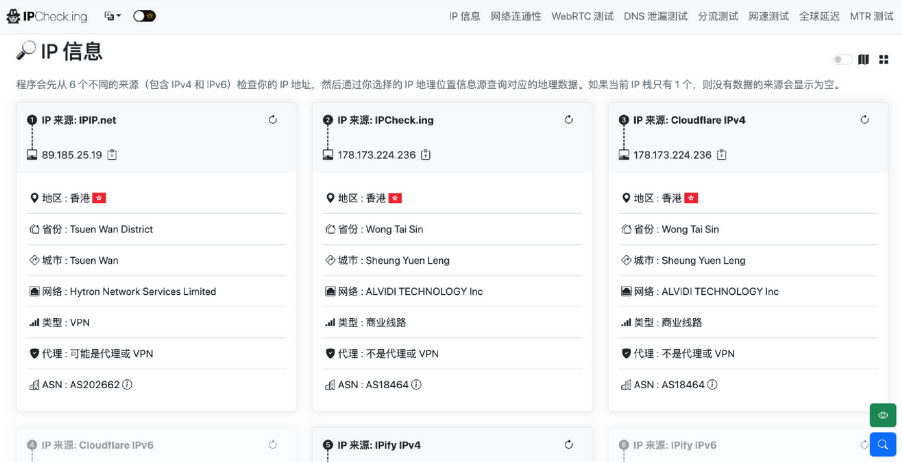The height and width of the screenshot is (462, 902).
Task: Click signal bars icon beside 类型 : VPN
Action: [34, 322]
